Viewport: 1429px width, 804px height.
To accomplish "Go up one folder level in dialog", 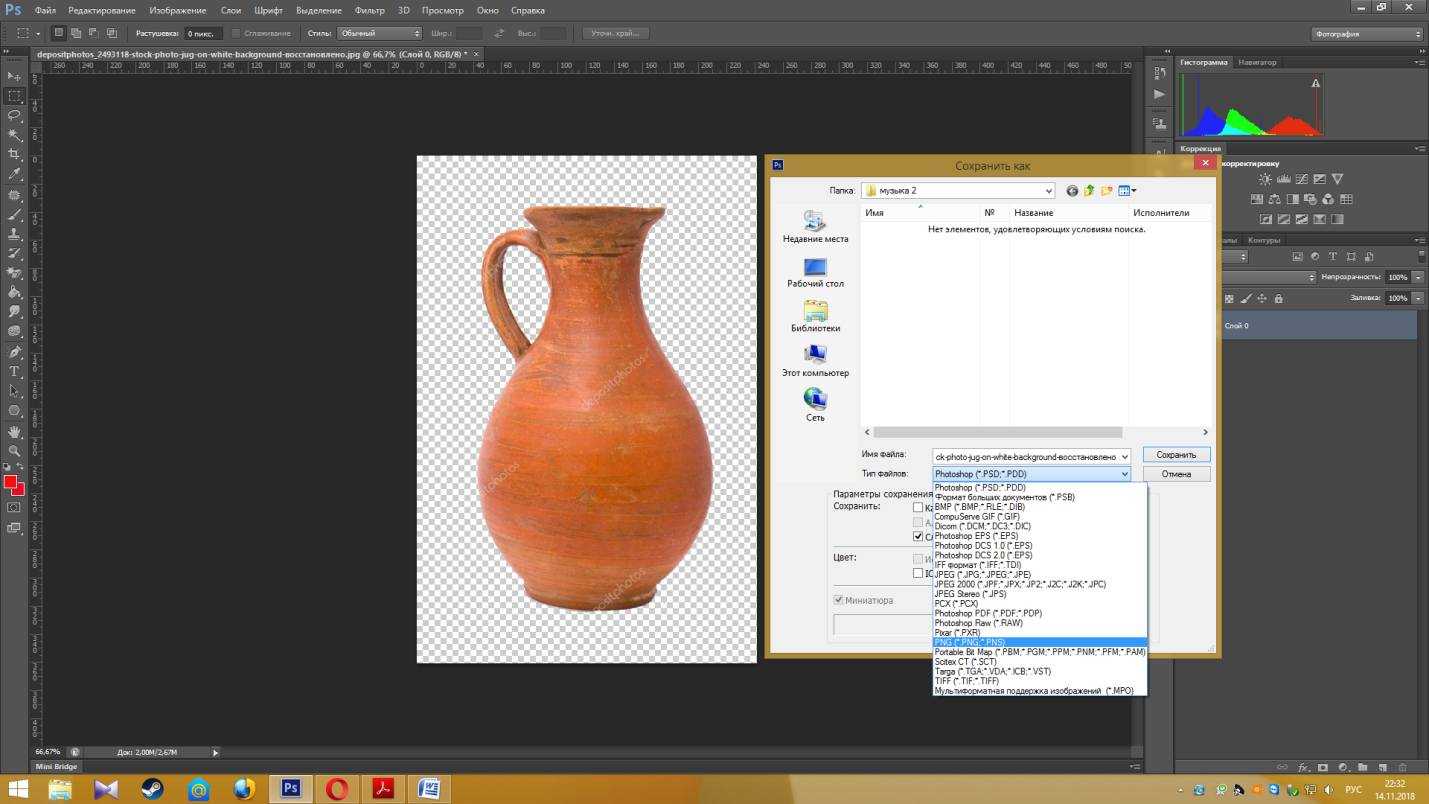I will pos(1089,191).
